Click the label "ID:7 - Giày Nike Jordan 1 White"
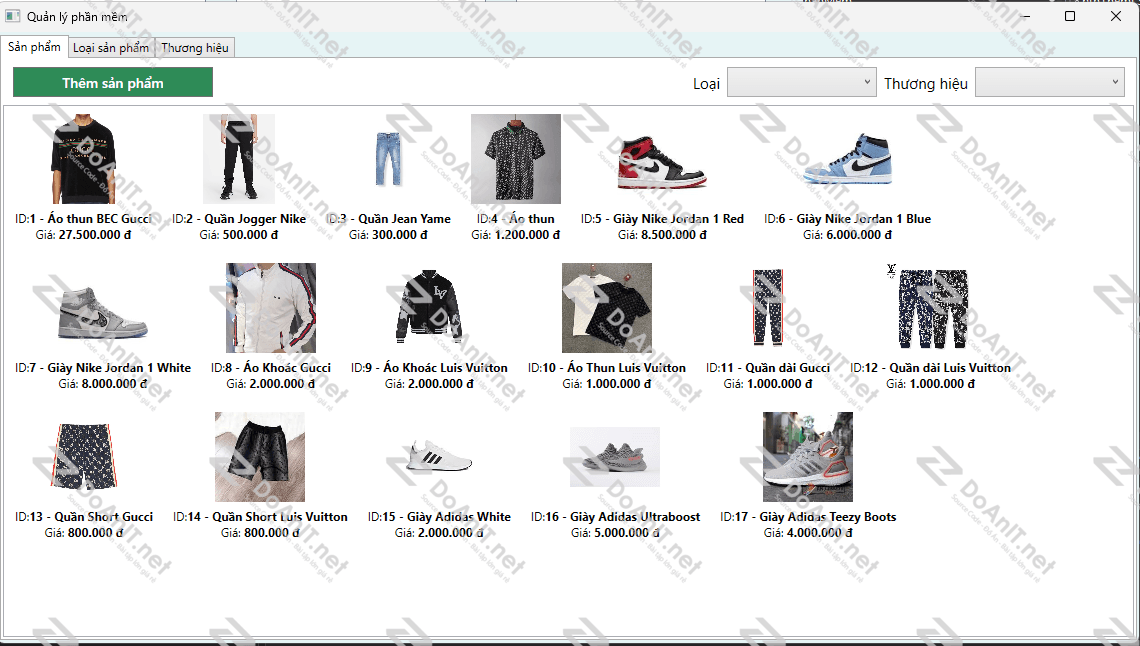This screenshot has height=646, width=1140. click(103, 368)
